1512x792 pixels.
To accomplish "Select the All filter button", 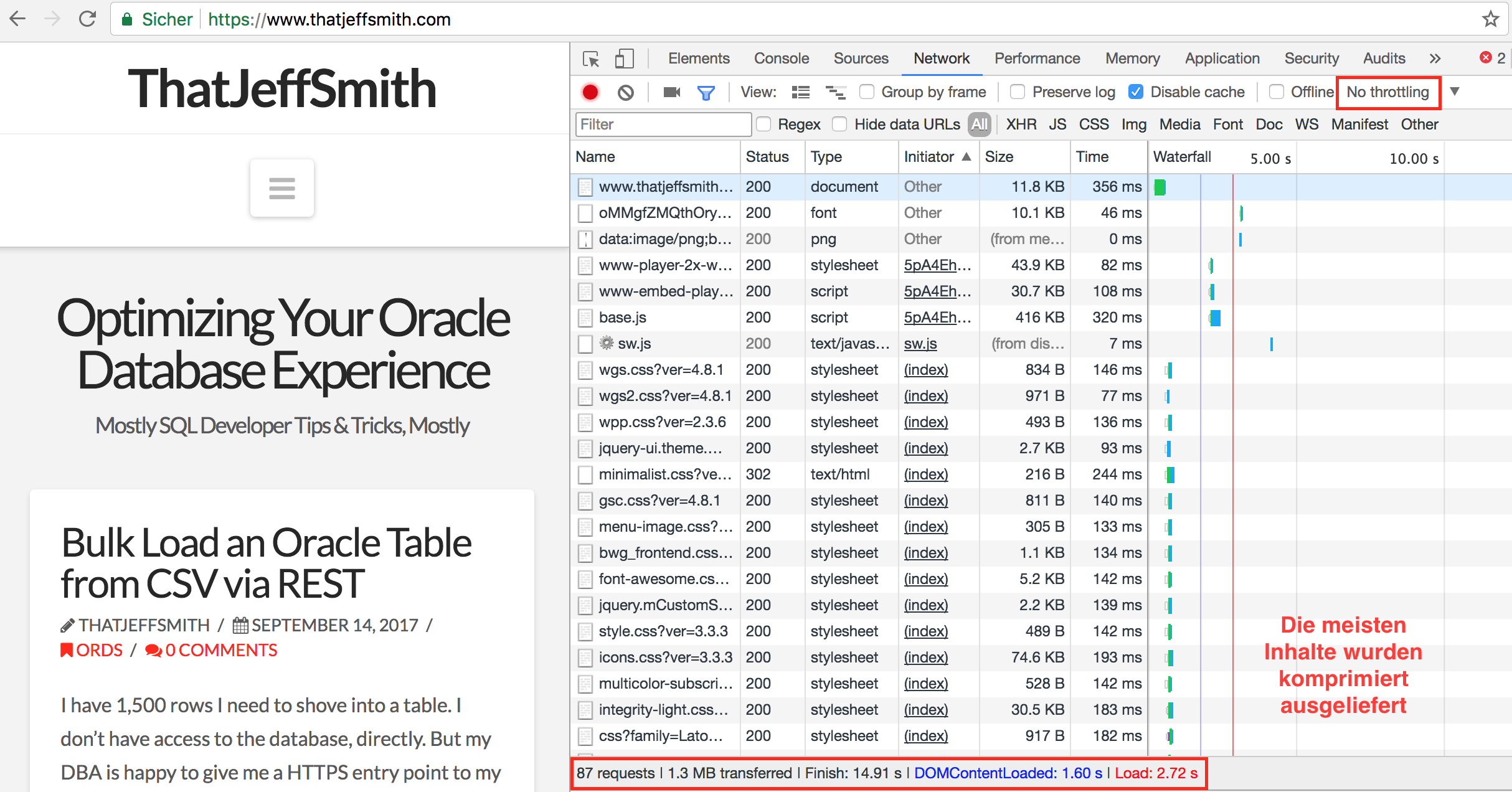I will pyautogui.click(x=980, y=125).
